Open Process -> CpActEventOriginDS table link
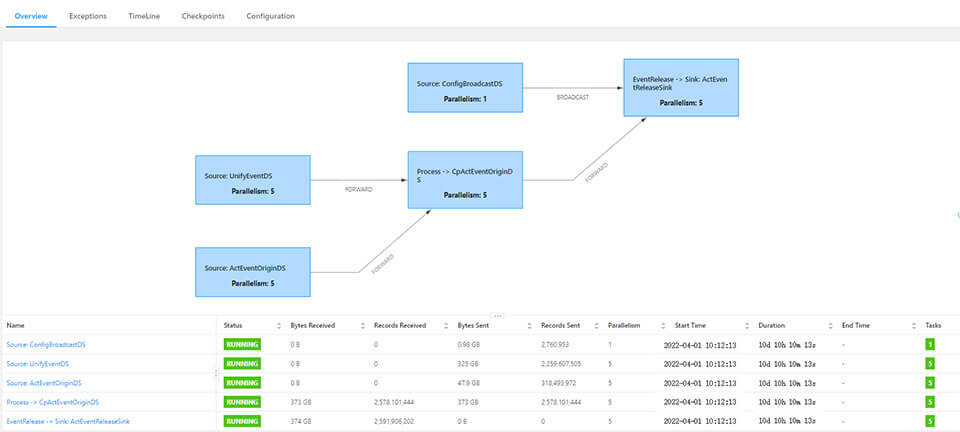 (52, 402)
